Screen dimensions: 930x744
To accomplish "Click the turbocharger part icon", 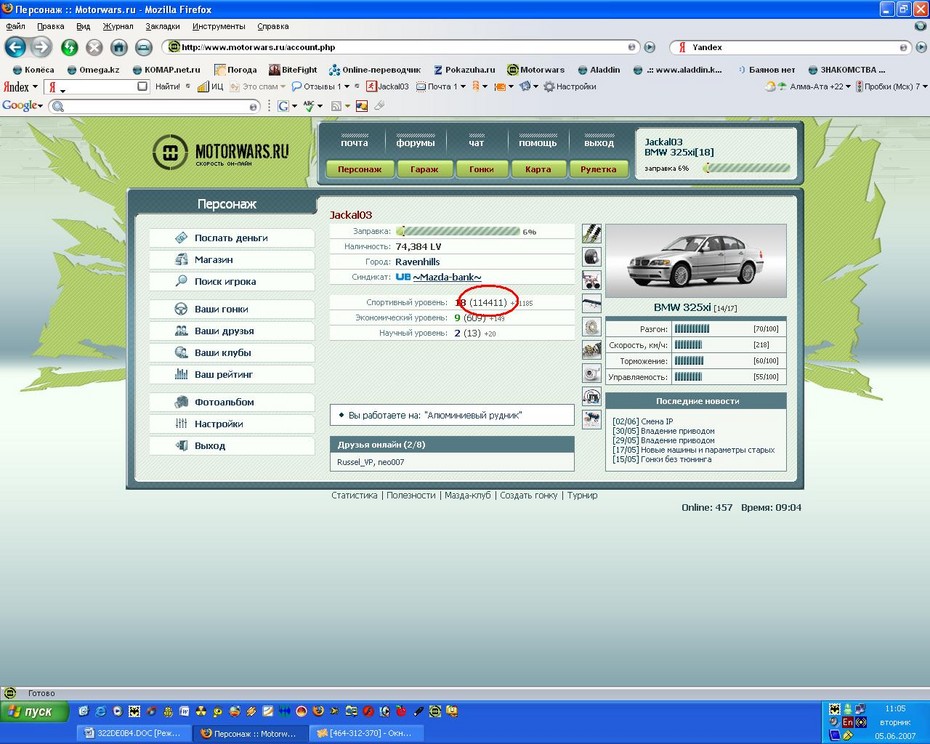I will click(591, 373).
